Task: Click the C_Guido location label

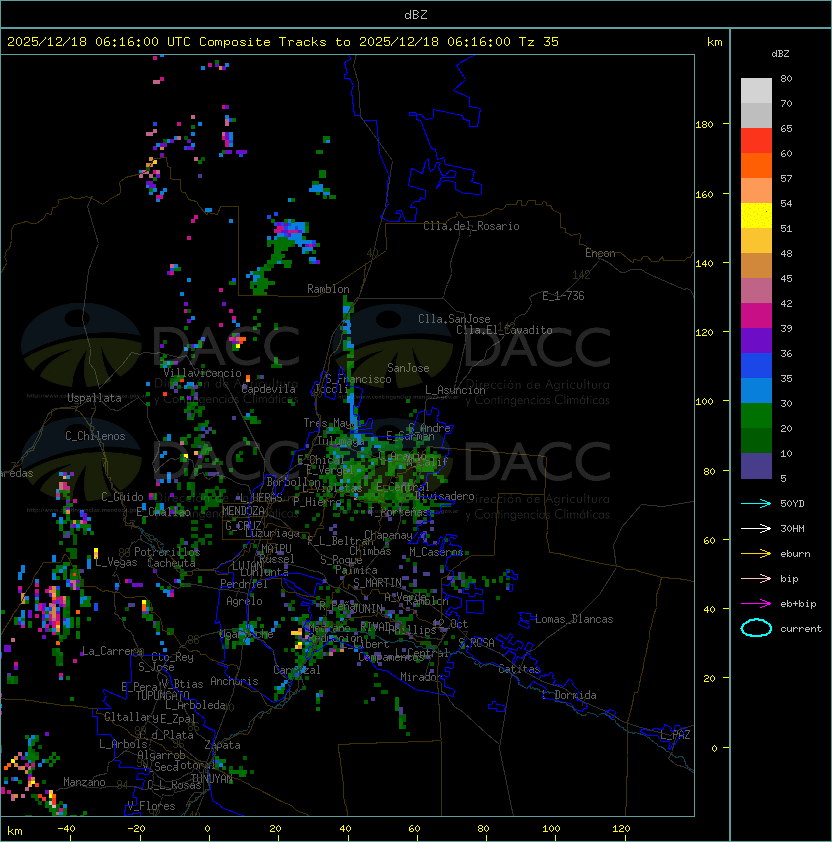Action: (122, 497)
